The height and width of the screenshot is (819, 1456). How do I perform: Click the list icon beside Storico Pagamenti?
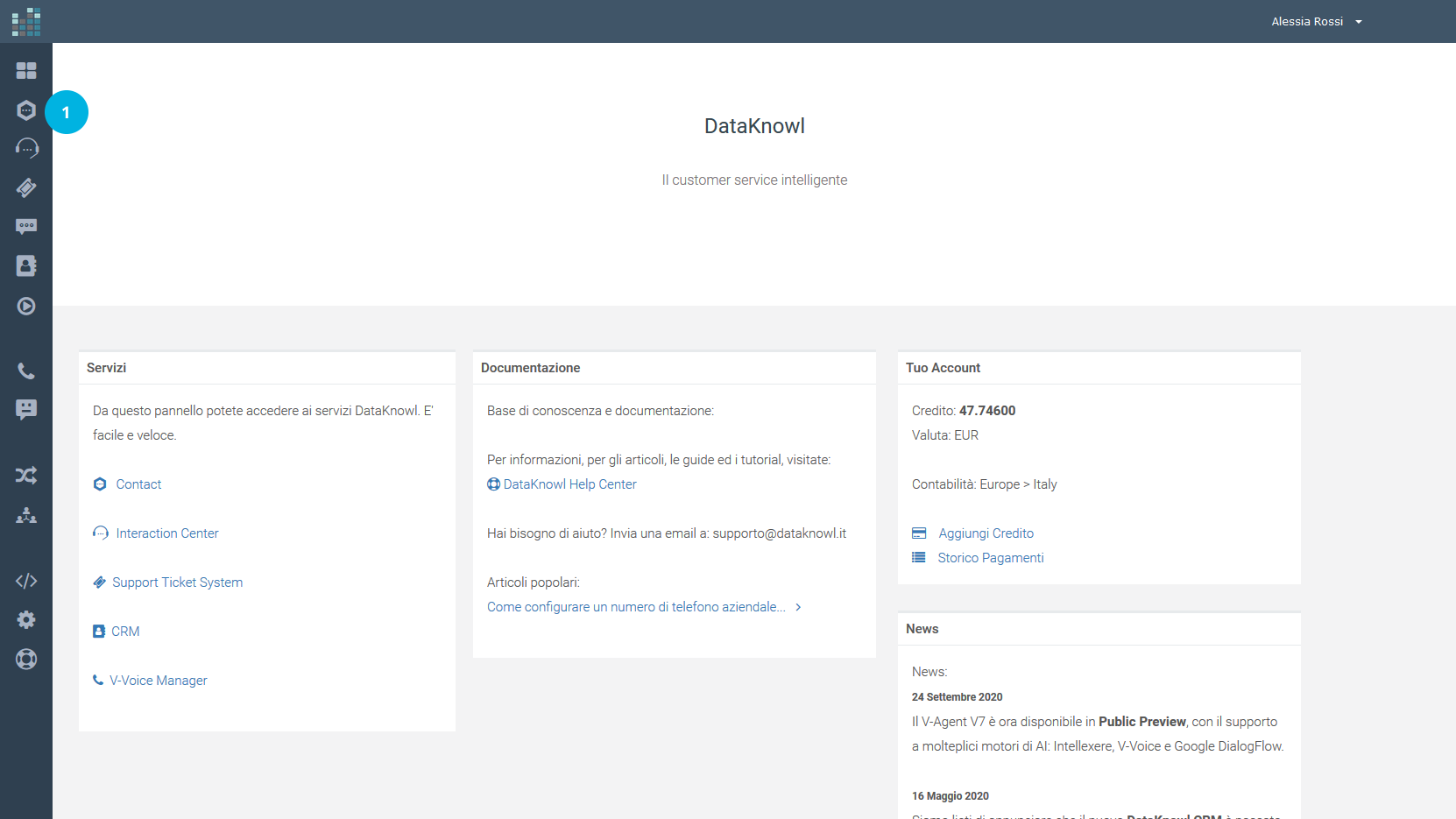pos(919,557)
